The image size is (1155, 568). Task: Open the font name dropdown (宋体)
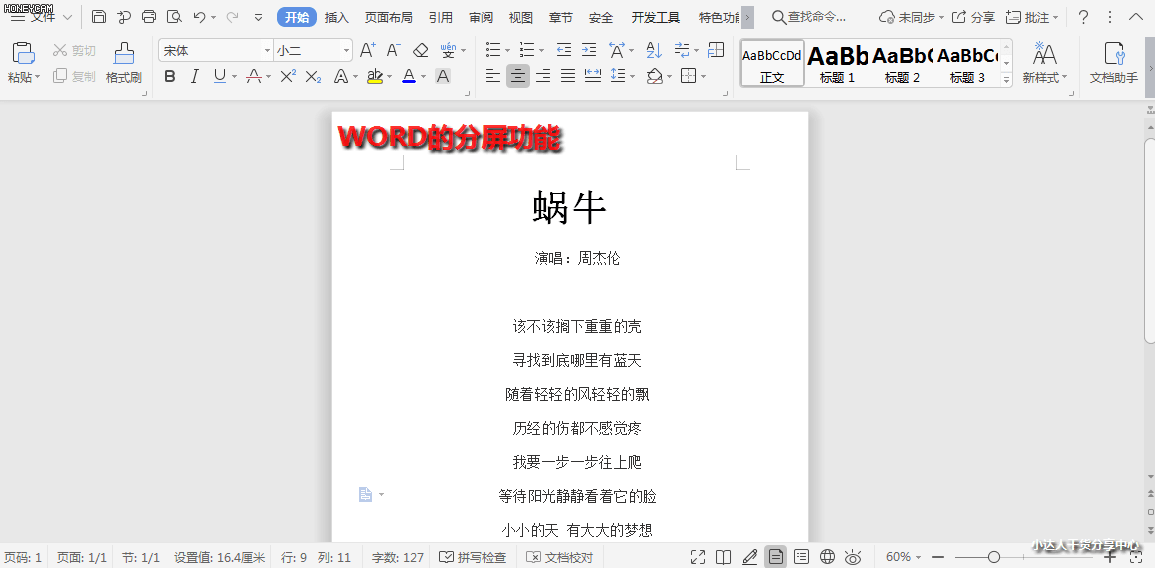click(267, 50)
